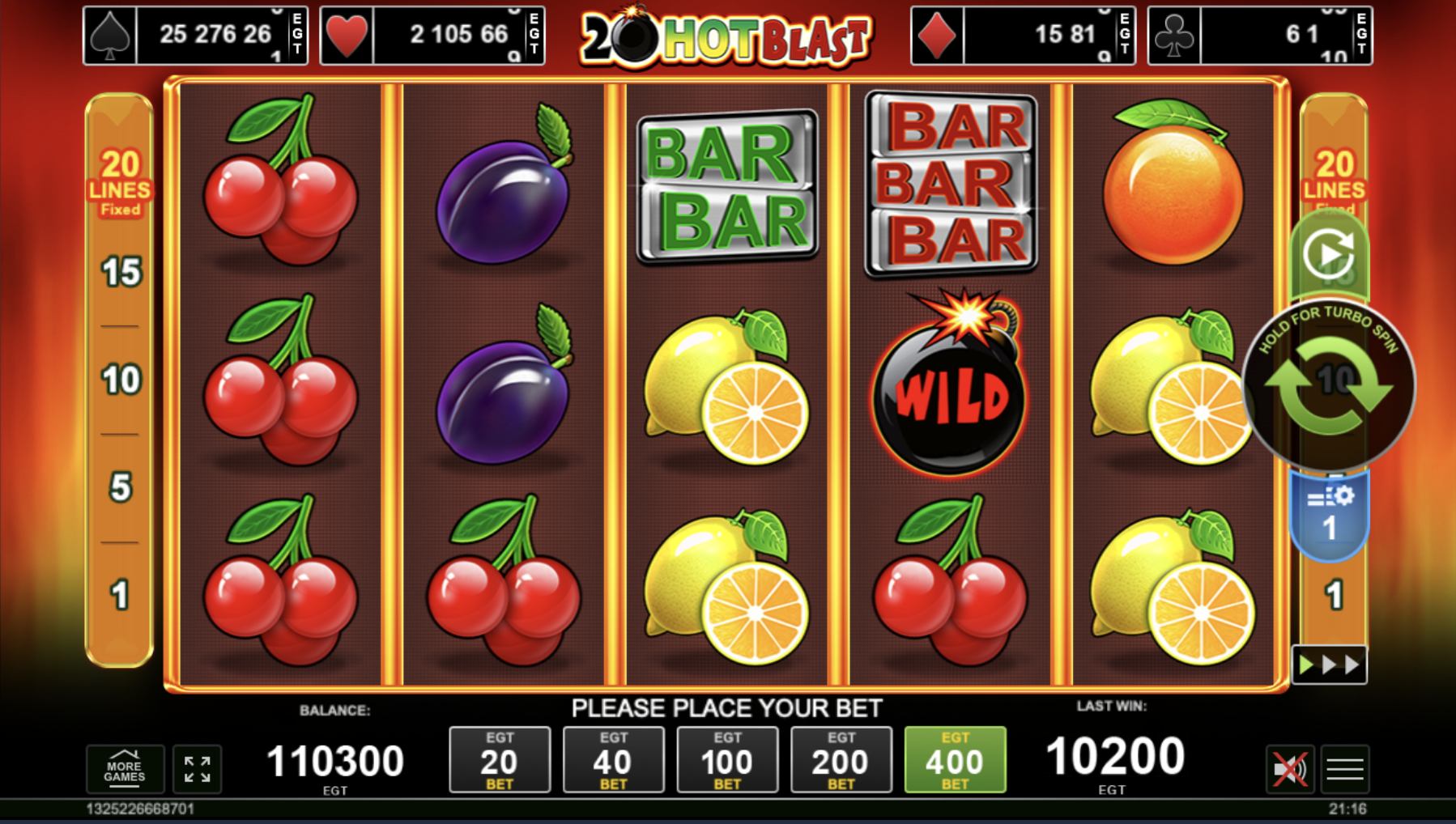Choose the 100 bet button
1456x824 pixels.
click(x=727, y=760)
